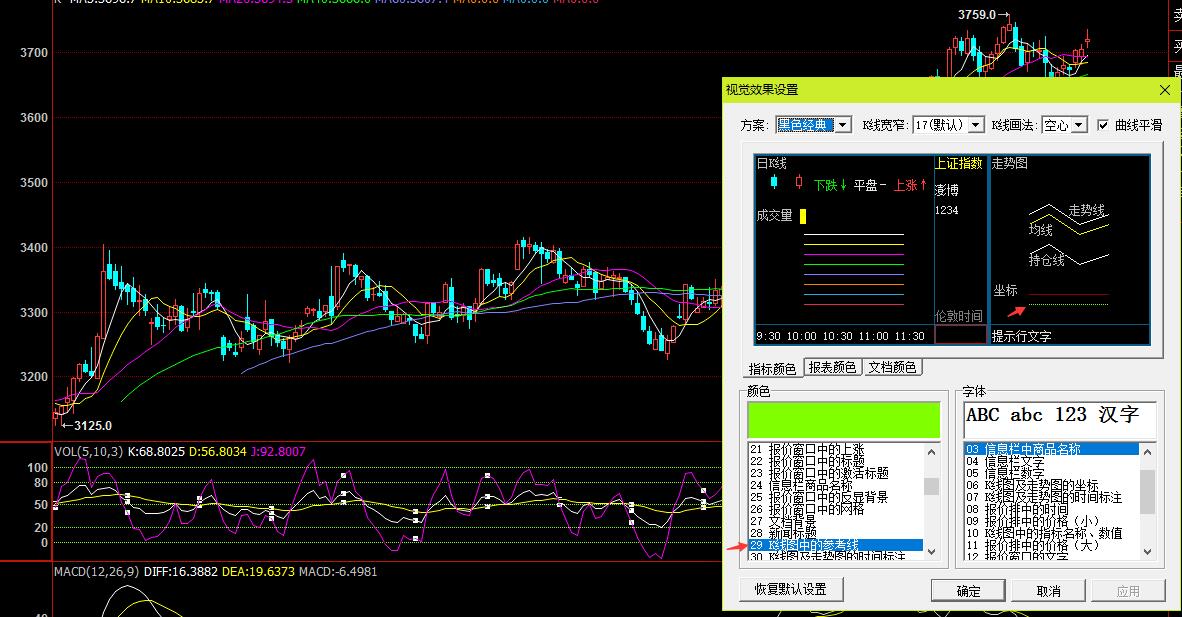This screenshot has height=617, width=1182.
Task: Toggle the 曲线平滑 checkbox
Action: point(1103,125)
